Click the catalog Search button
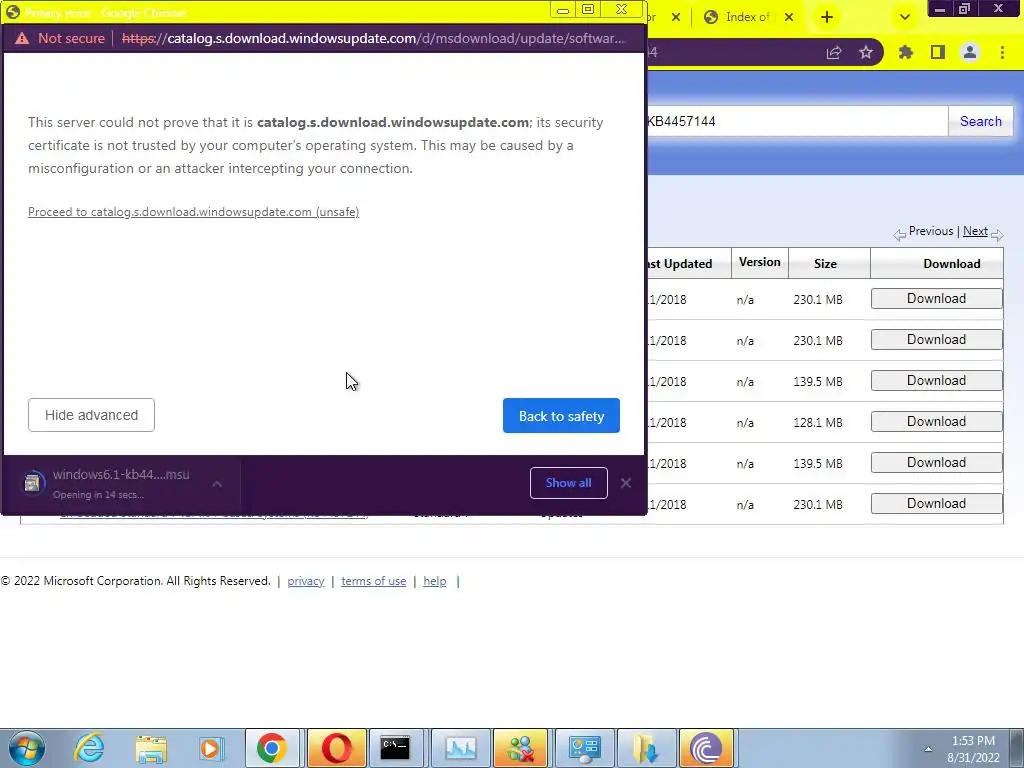 click(x=980, y=121)
